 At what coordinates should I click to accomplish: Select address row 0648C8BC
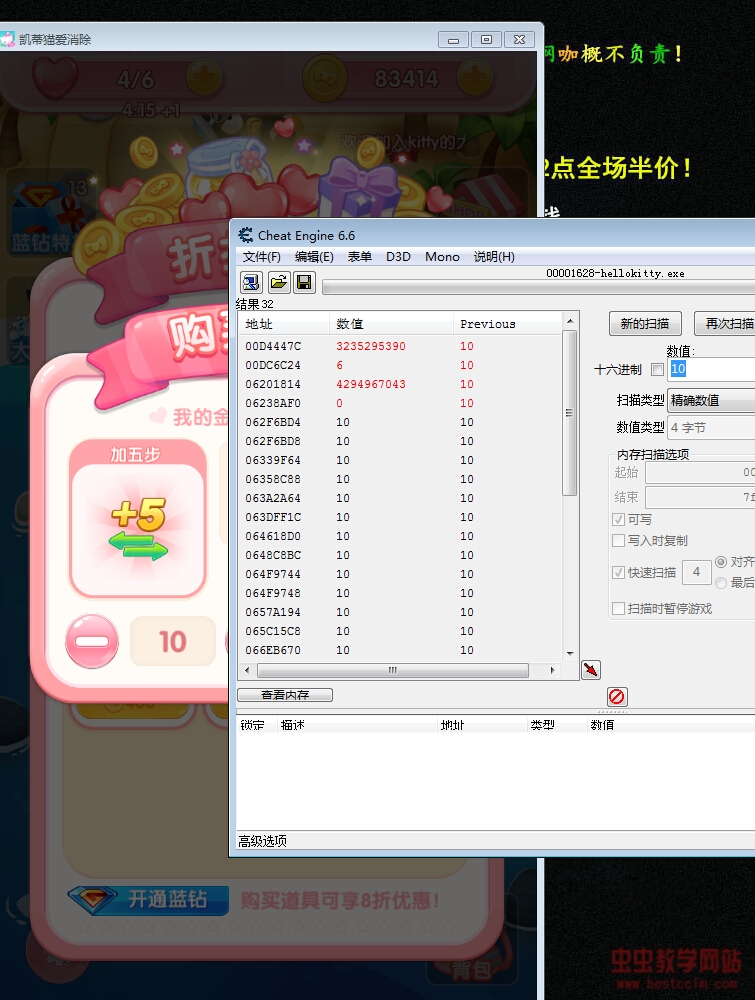(x=400, y=555)
